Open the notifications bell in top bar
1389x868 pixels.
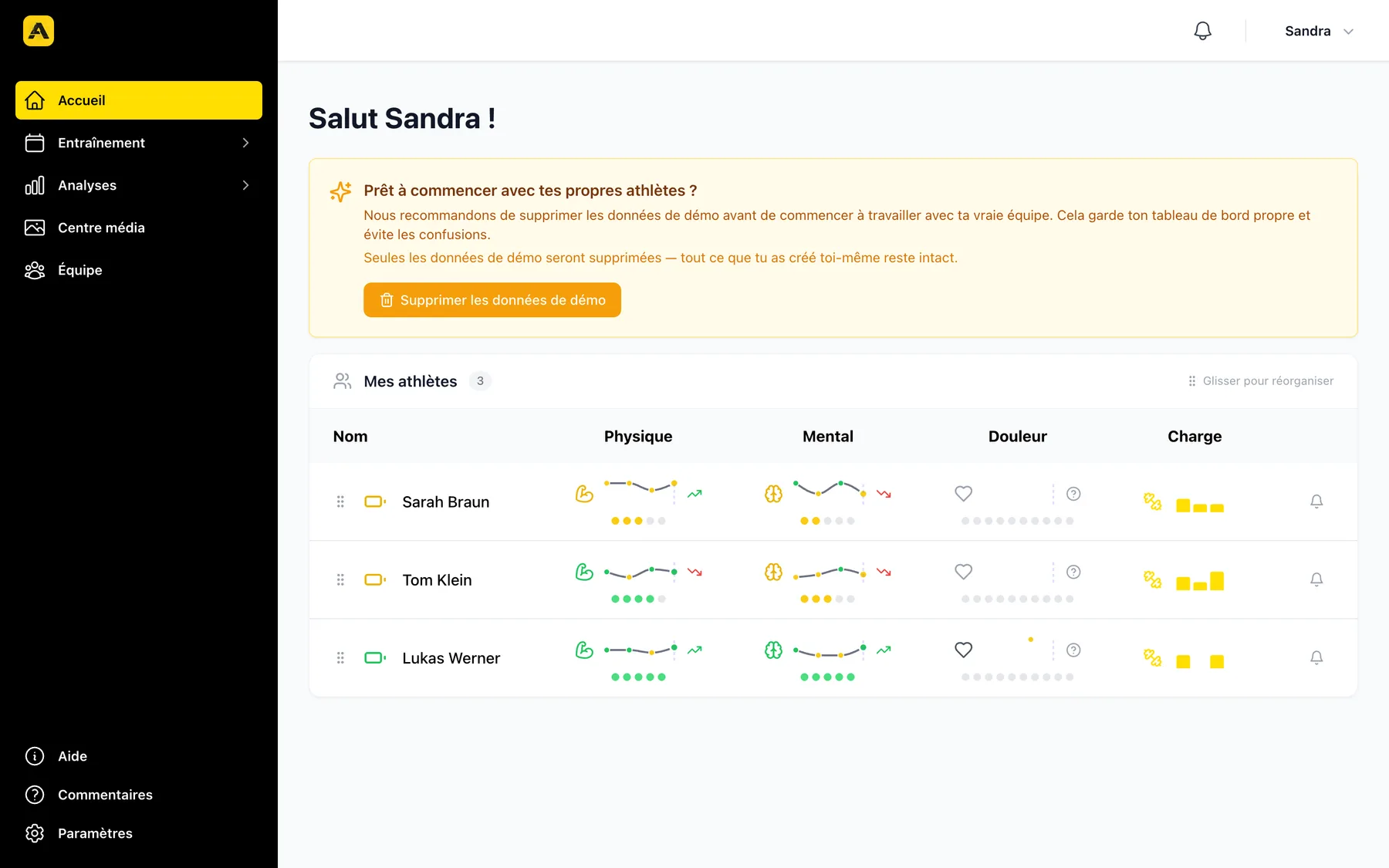click(x=1202, y=31)
